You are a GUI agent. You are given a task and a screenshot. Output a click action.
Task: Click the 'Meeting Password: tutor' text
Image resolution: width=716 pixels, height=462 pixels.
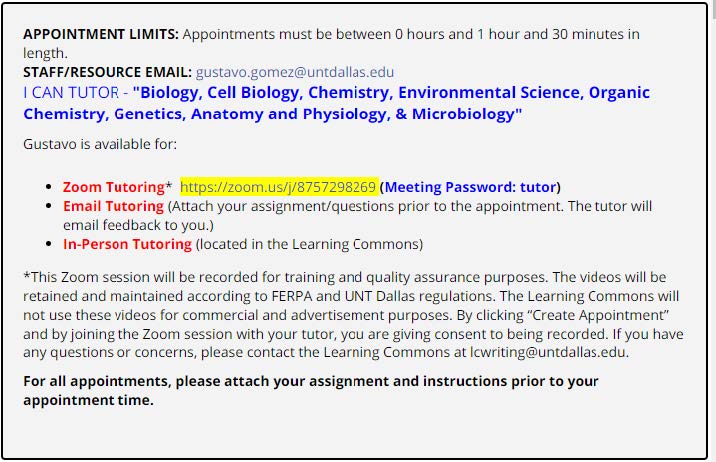(470, 187)
